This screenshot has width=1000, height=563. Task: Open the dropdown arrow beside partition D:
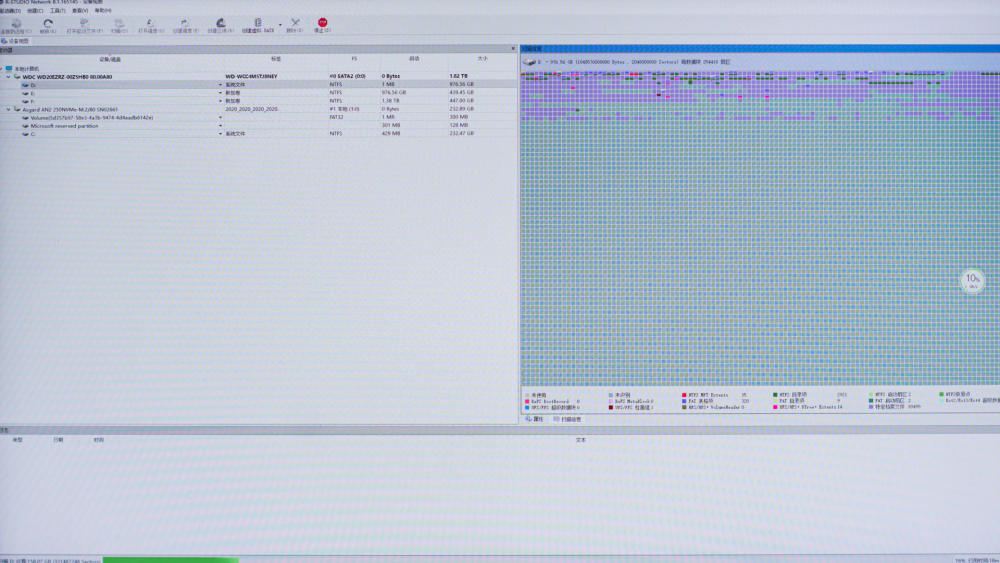(221, 85)
